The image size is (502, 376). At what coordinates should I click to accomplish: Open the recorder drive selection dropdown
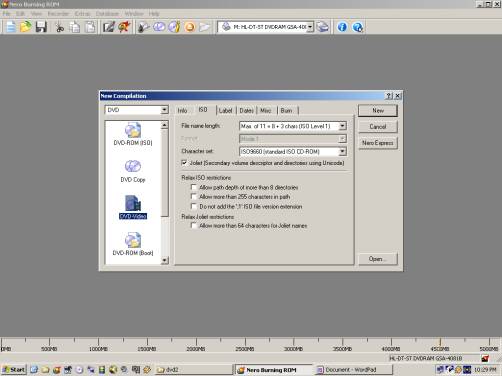tap(310, 27)
